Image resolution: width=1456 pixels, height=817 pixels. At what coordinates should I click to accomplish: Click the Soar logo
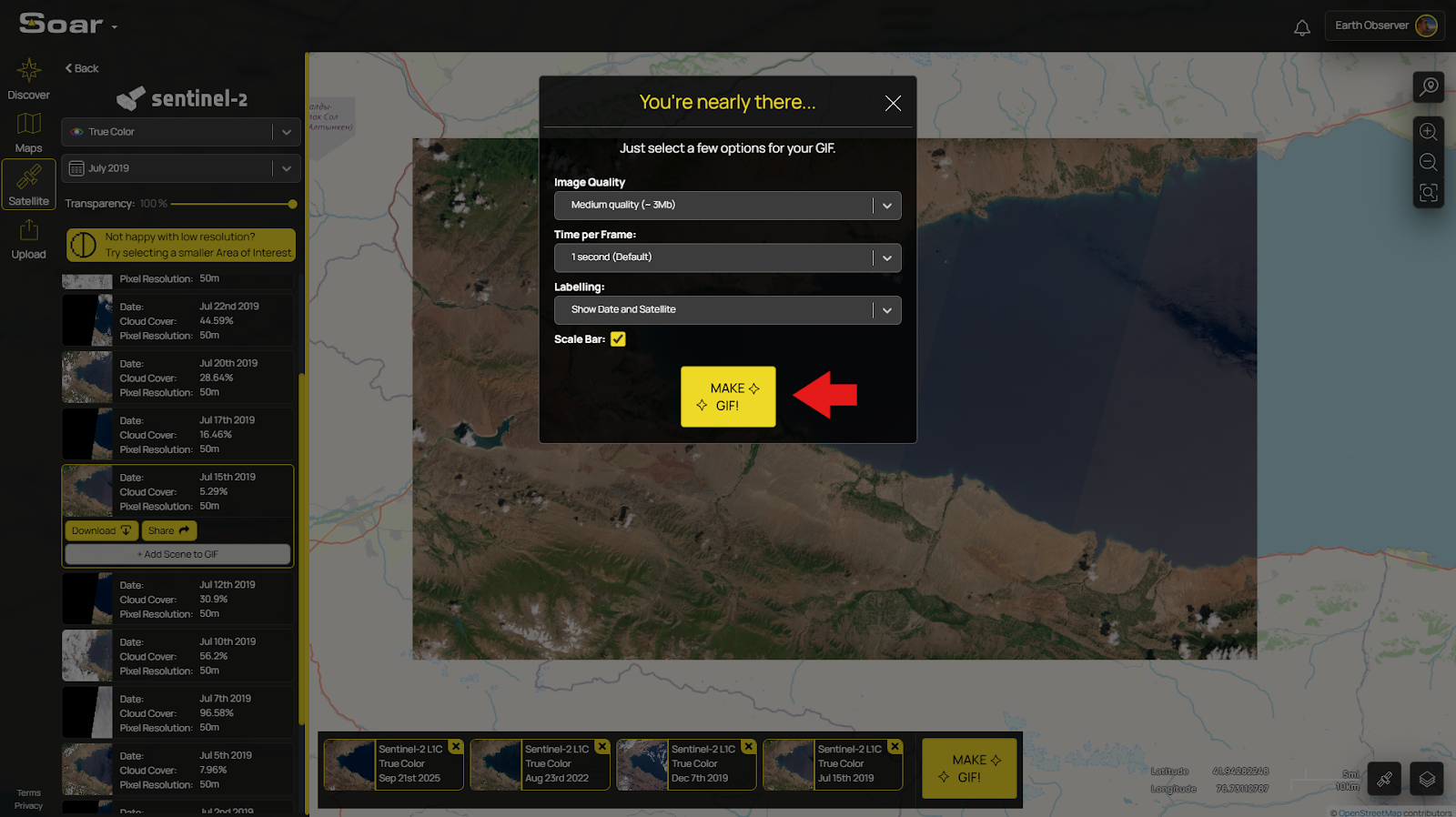(x=60, y=24)
